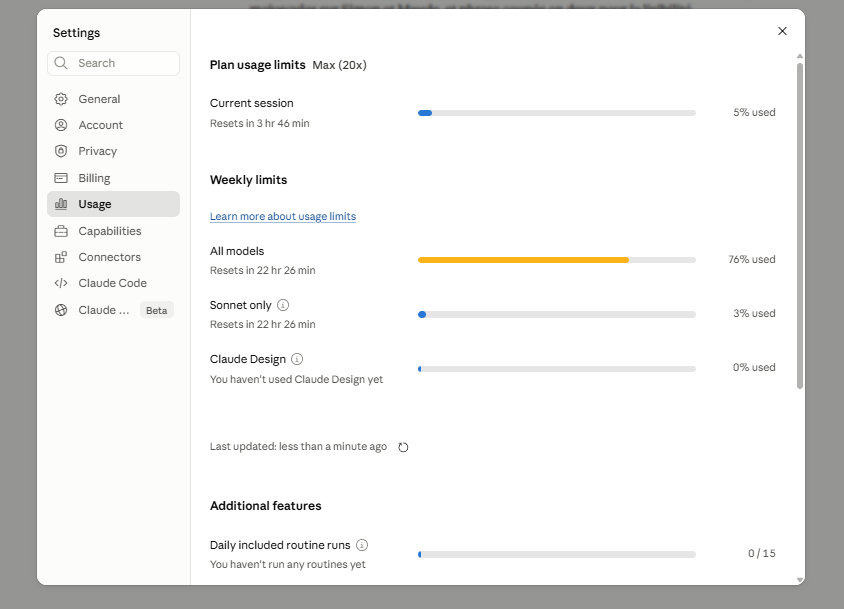844x609 pixels.
Task: Click info icon next to Daily routine runs
Action: point(362,545)
